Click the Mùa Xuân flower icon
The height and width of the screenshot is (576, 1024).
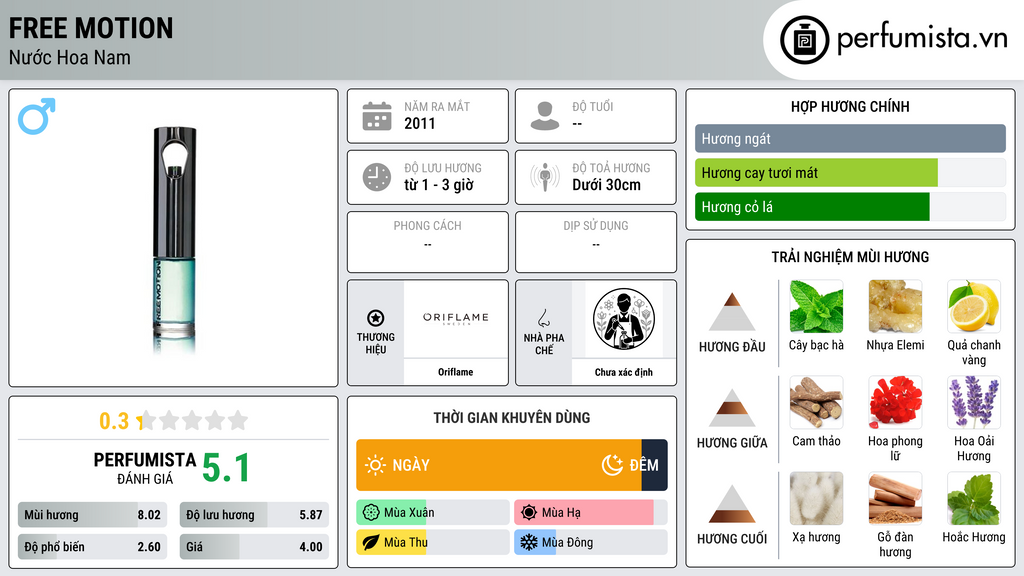(371, 513)
